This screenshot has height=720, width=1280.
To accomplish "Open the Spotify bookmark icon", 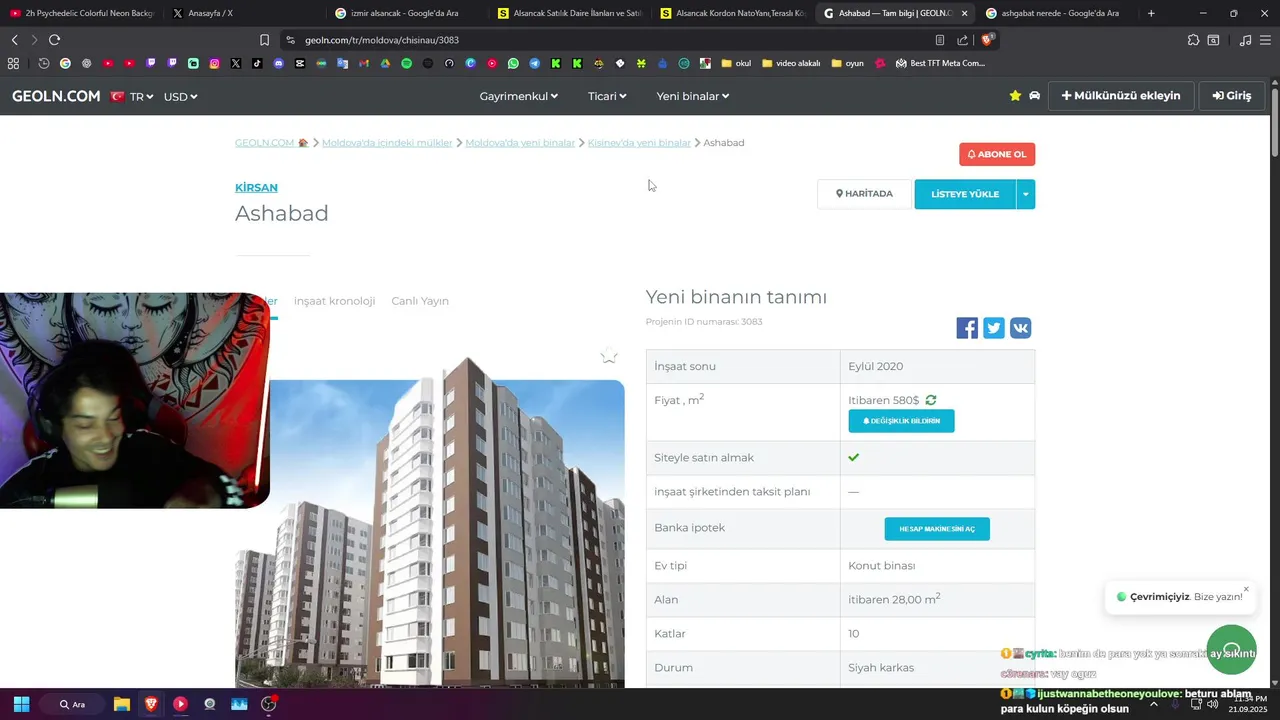I will pos(406,63).
